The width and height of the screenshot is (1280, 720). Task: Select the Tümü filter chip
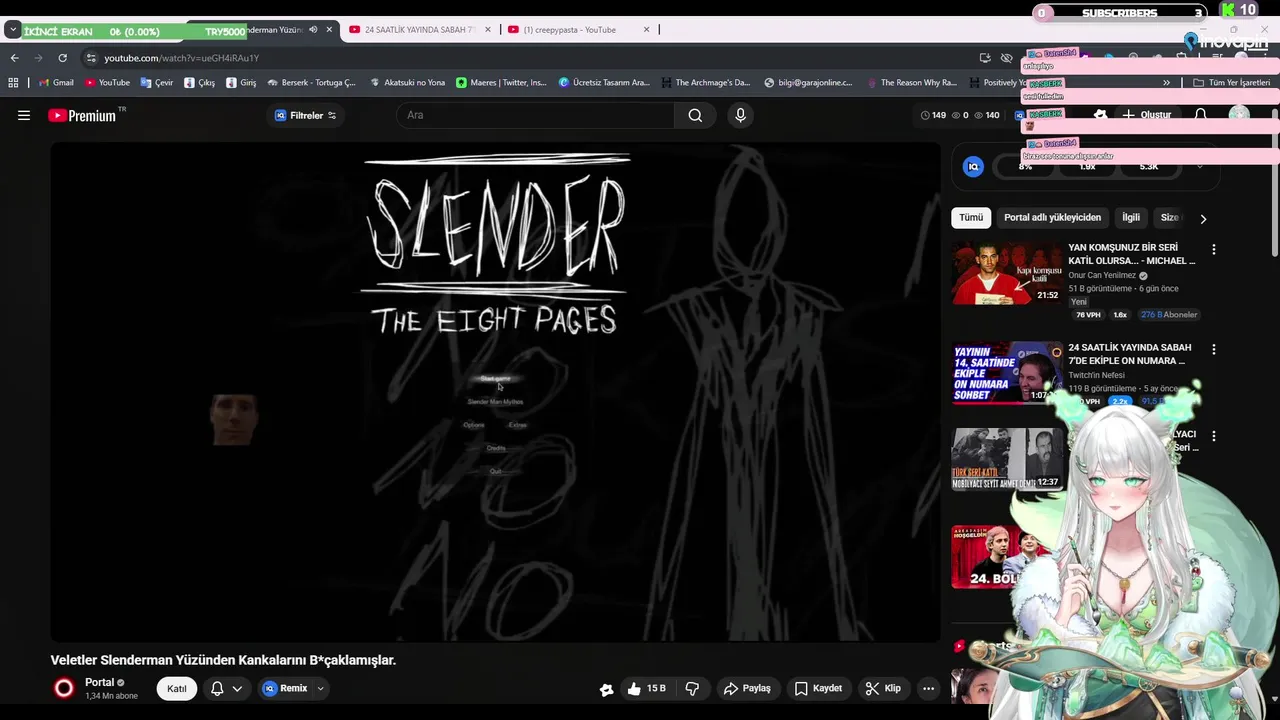[x=971, y=217]
